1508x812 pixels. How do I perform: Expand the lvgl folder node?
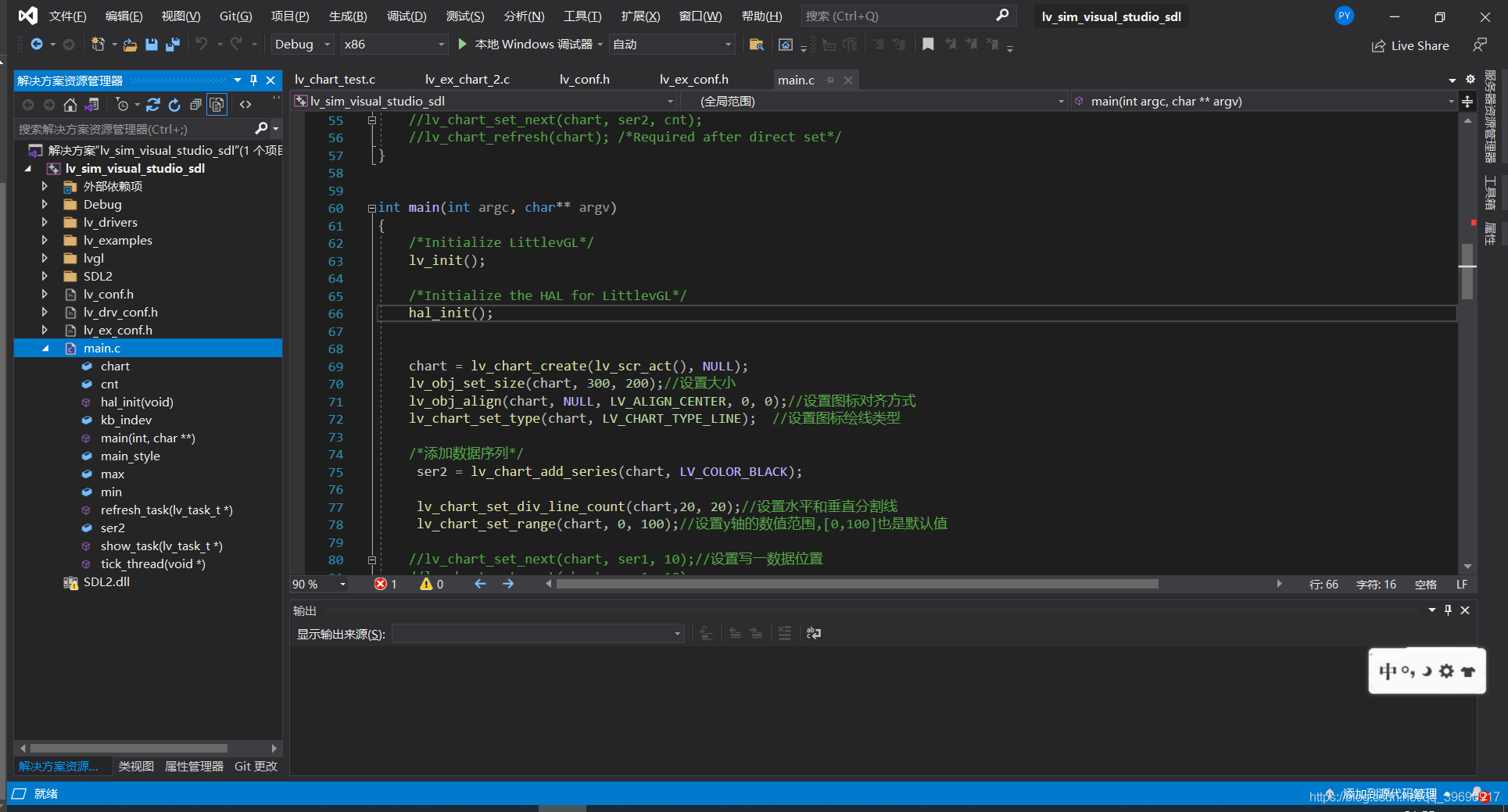coord(45,259)
